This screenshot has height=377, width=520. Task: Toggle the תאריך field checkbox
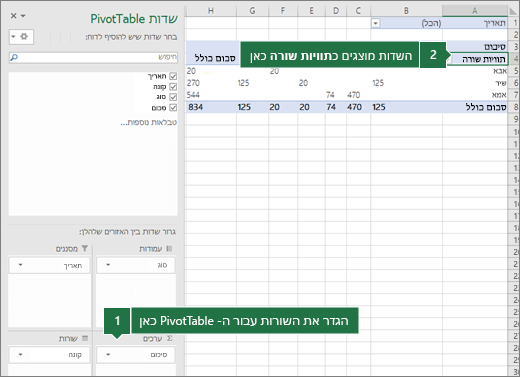(173, 76)
